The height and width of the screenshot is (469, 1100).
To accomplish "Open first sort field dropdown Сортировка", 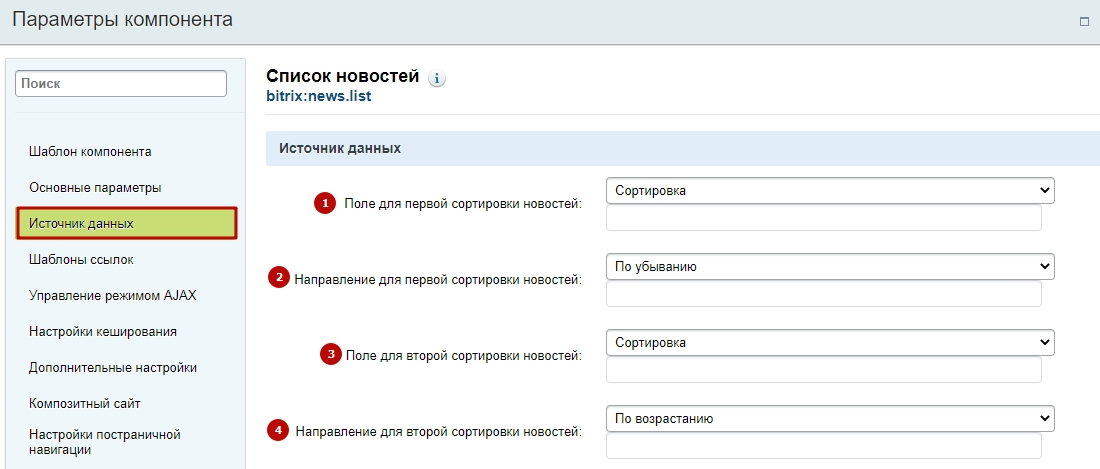I will click(x=830, y=191).
